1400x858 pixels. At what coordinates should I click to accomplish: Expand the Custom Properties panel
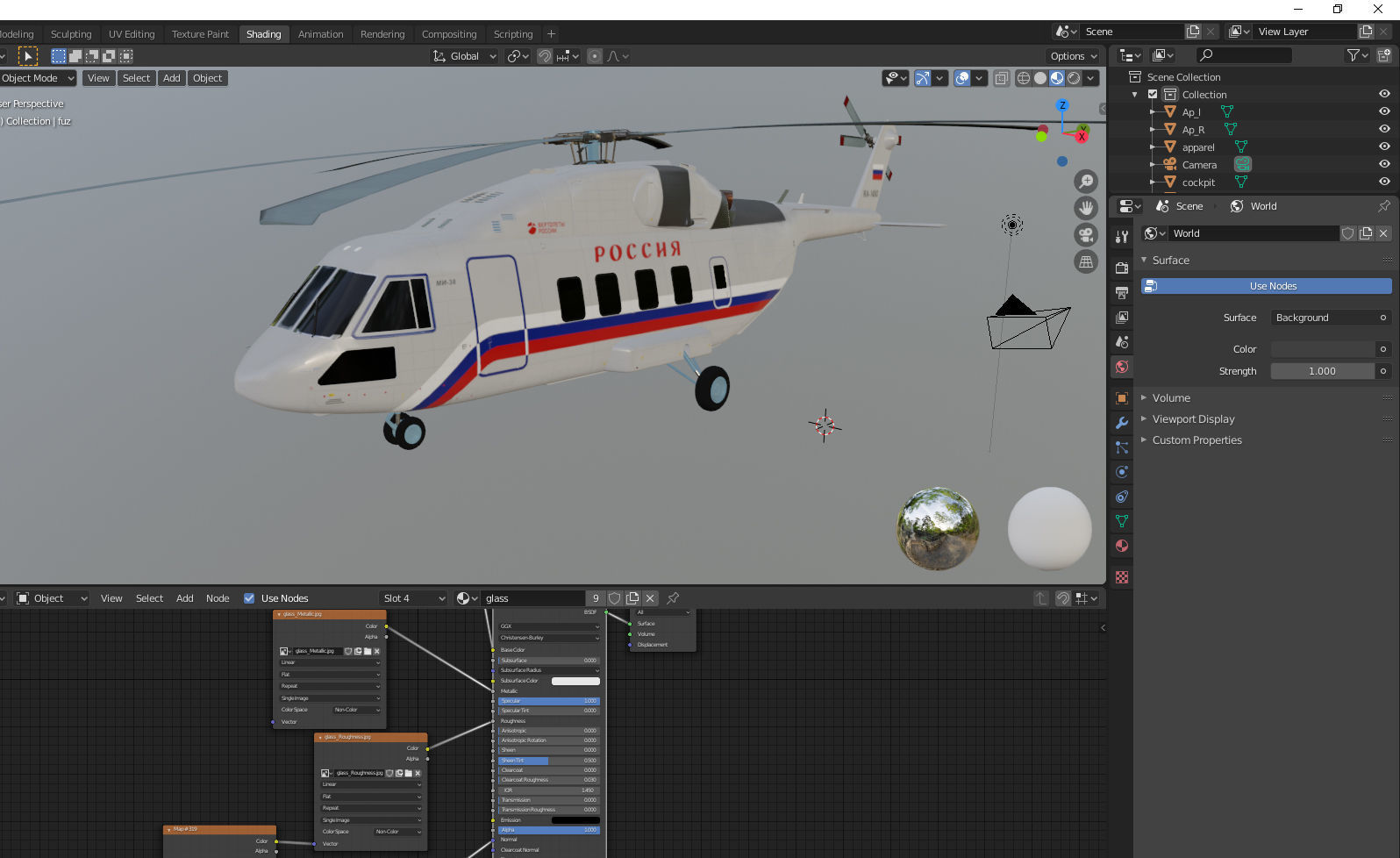[1144, 440]
